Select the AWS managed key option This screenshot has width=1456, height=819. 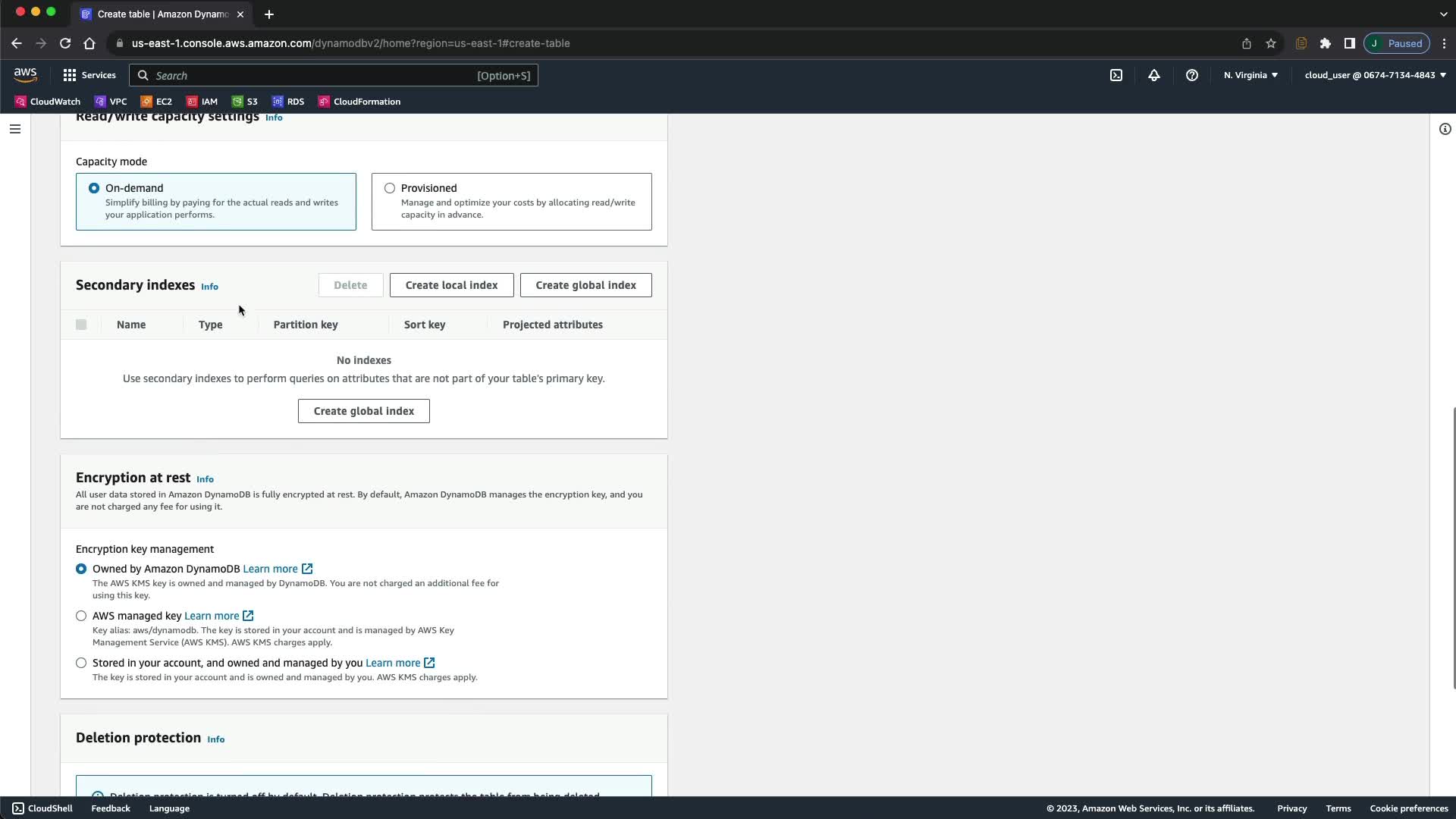(81, 616)
